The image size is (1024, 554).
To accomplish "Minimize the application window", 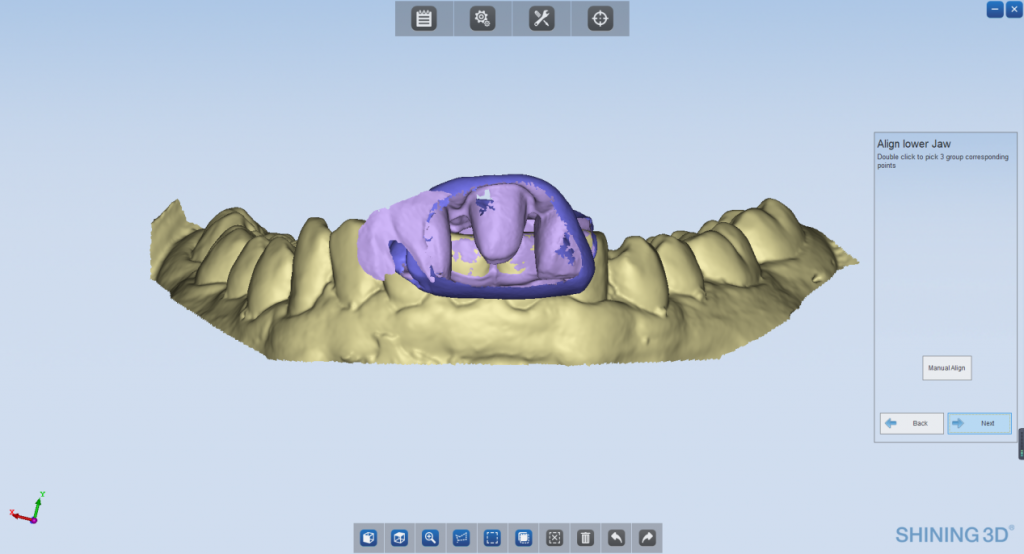I will (x=995, y=9).
